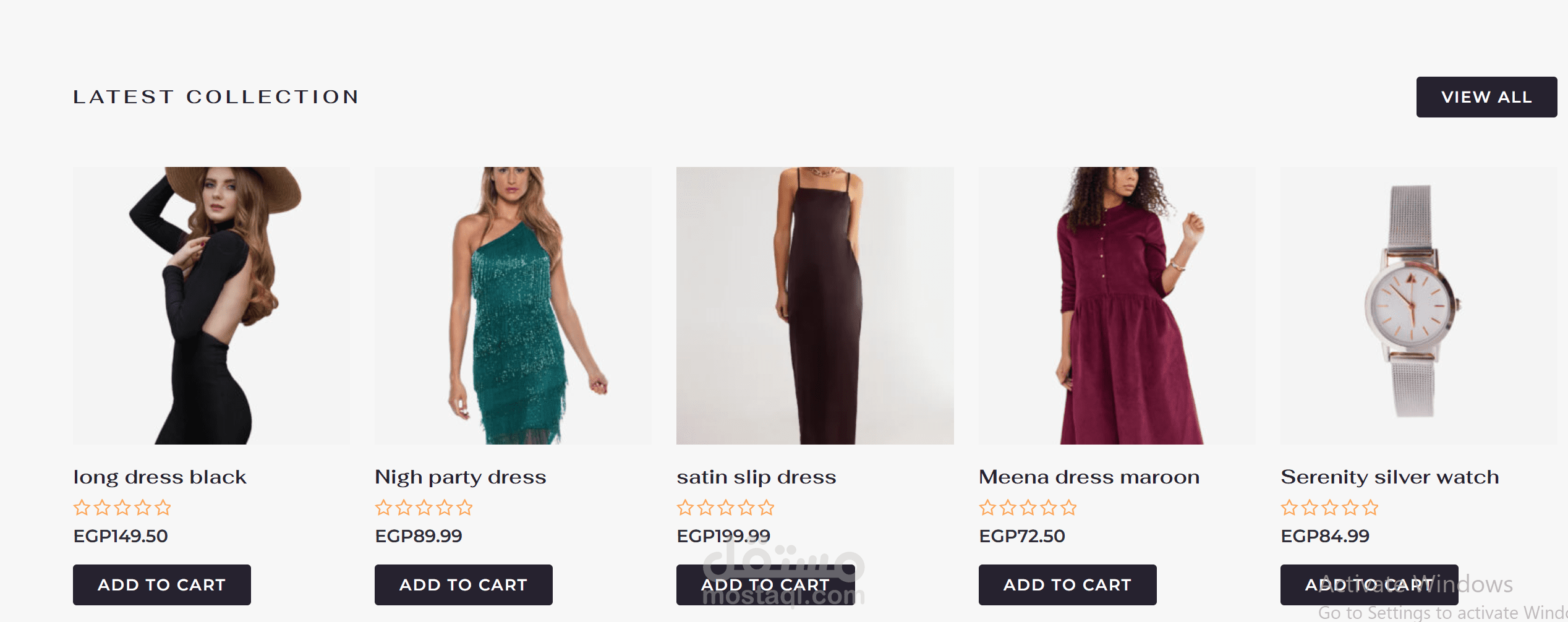The width and height of the screenshot is (1568, 622).
Task: Click the first star under long dress black
Action: [82, 508]
